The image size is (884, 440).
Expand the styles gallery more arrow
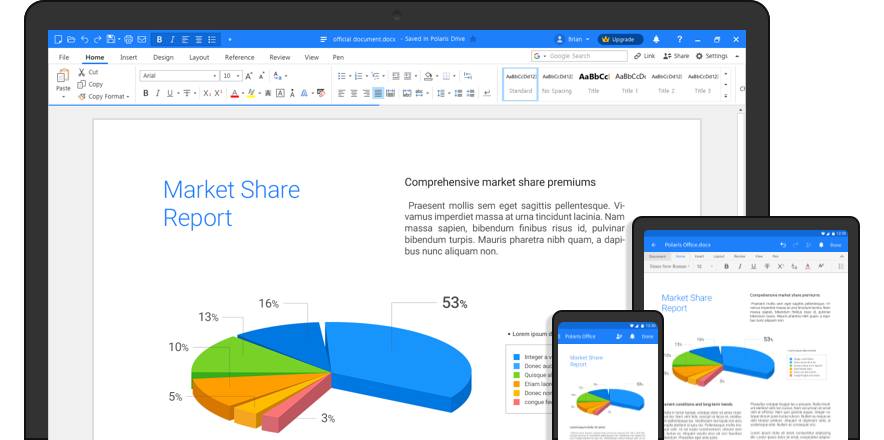tap(726, 96)
